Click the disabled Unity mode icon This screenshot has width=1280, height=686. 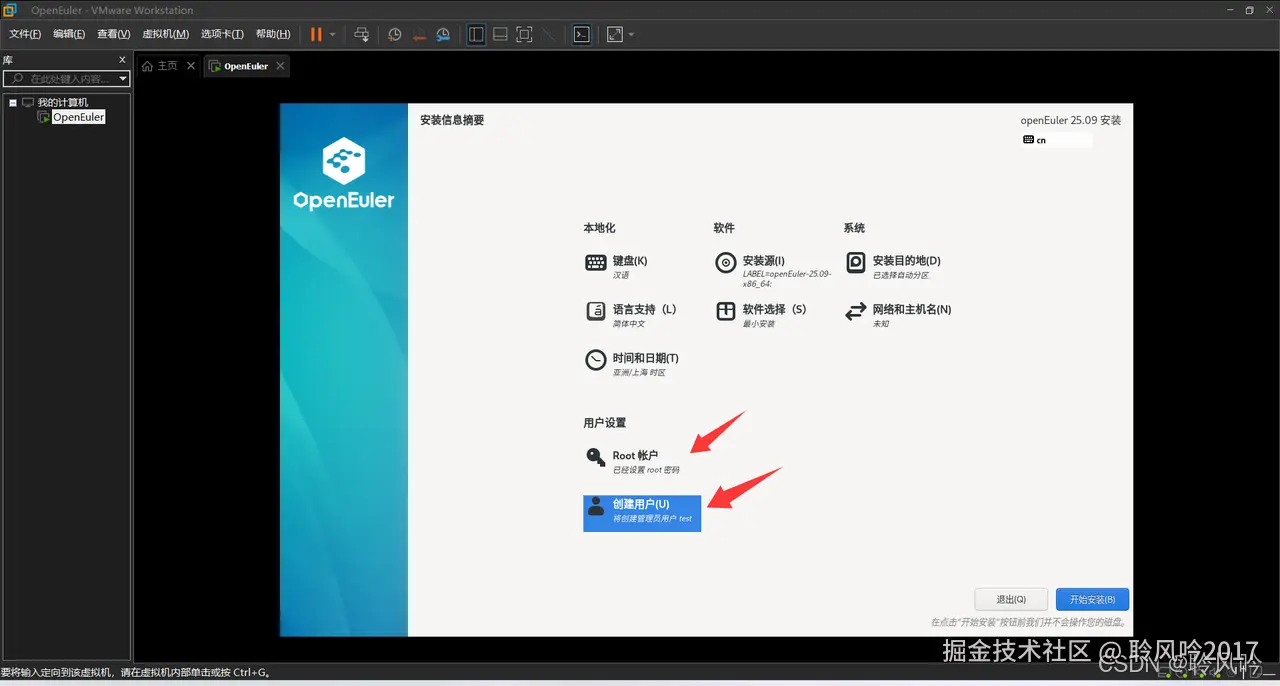tap(548, 34)
